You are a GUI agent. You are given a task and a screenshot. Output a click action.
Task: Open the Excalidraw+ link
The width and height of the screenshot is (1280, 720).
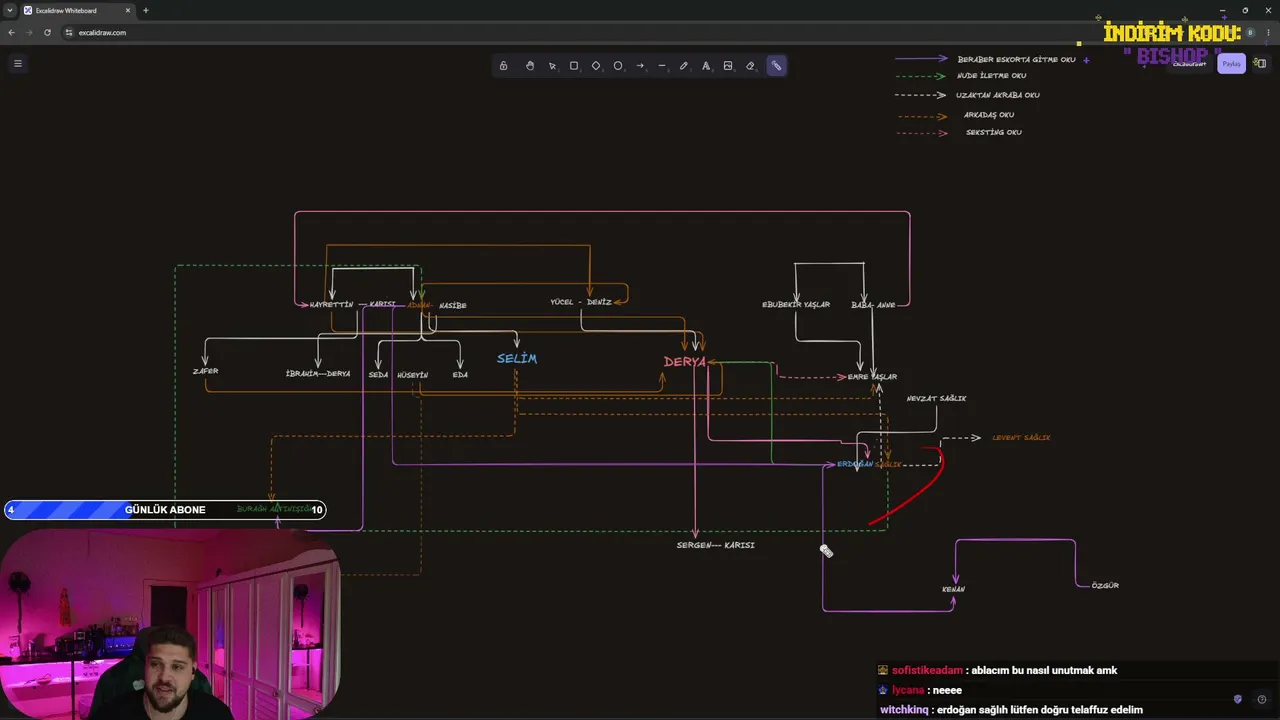point(1189,64)
